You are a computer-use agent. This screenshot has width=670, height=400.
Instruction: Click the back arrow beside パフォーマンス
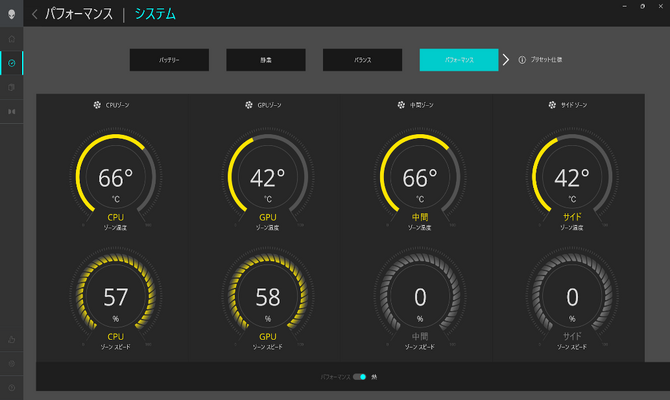[35, 14]
